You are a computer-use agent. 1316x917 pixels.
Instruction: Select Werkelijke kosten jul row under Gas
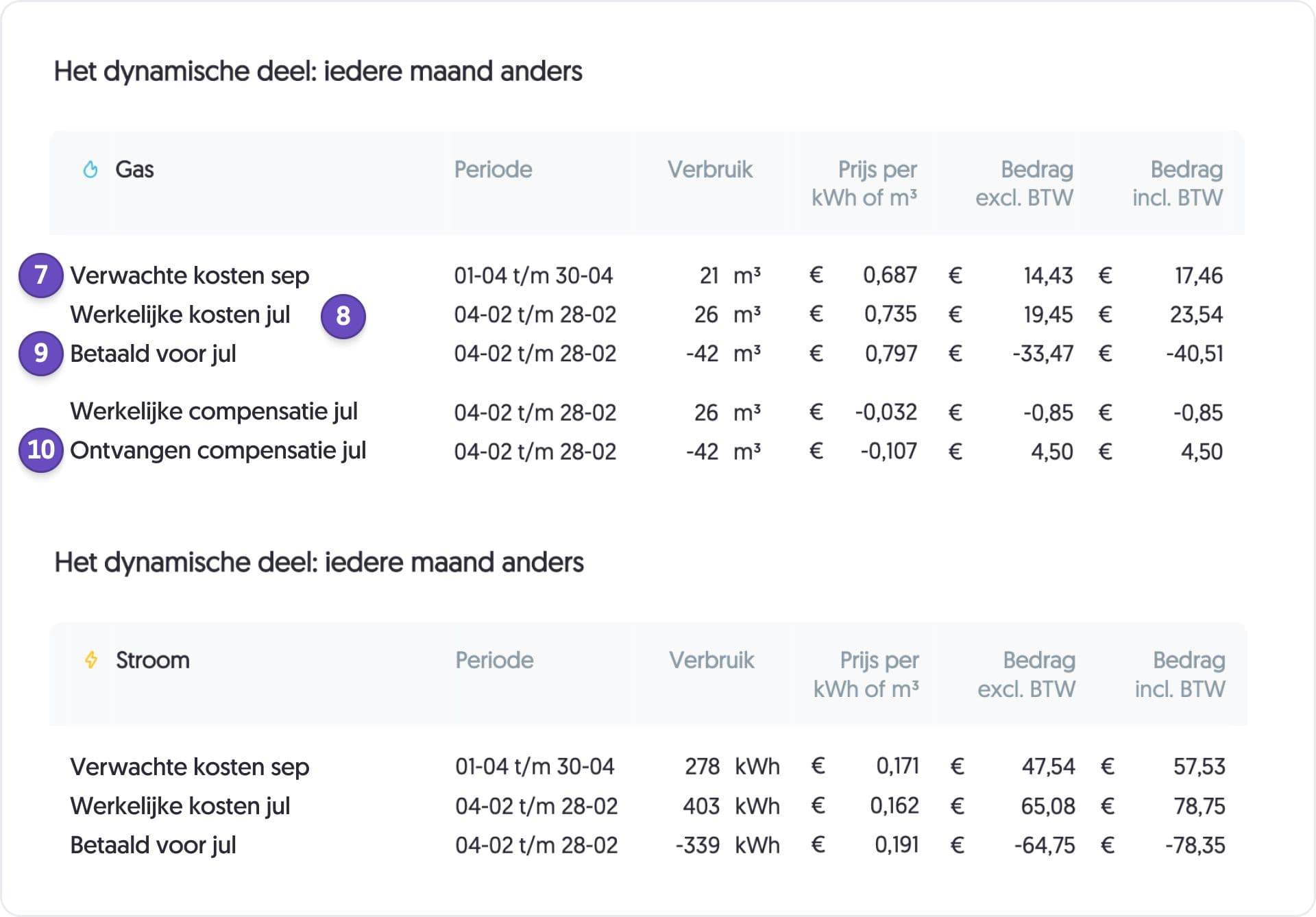coord(180,315)
